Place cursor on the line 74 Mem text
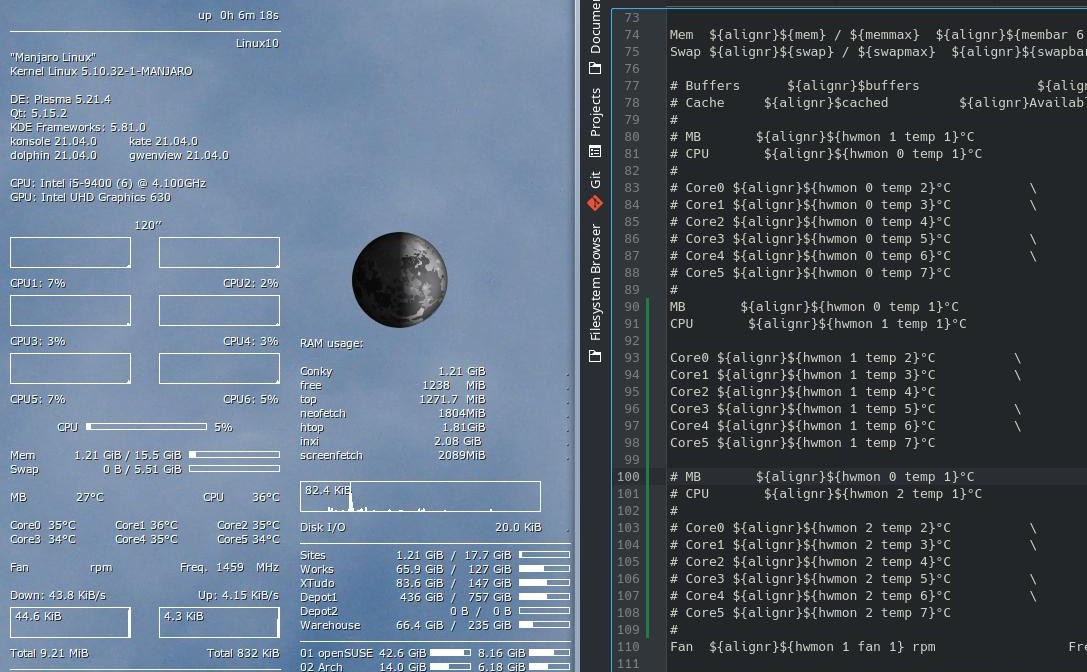Viewport: 1087px width, 672px height. [x=681, y=35]
